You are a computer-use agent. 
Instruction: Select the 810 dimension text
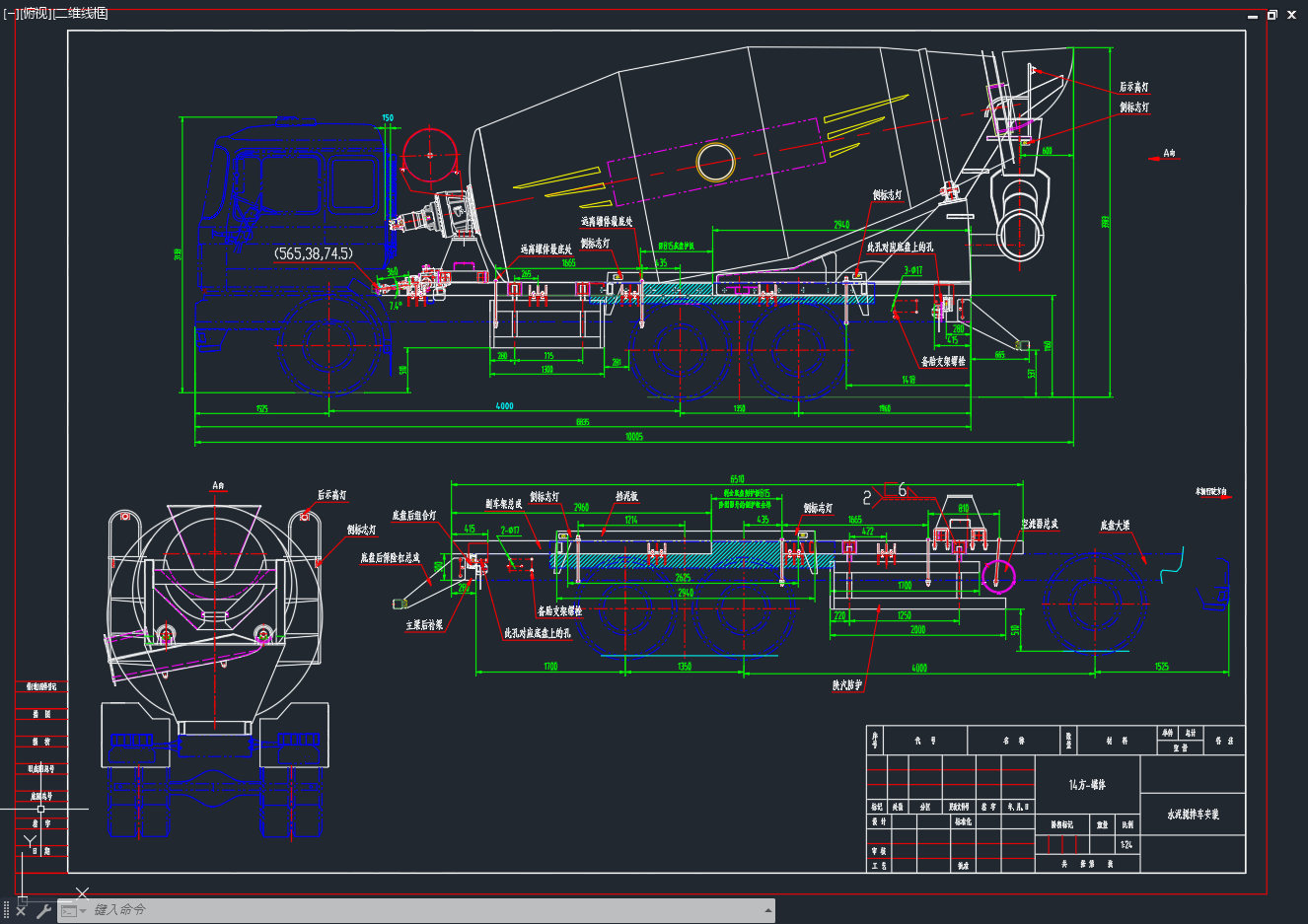point(964,509)
